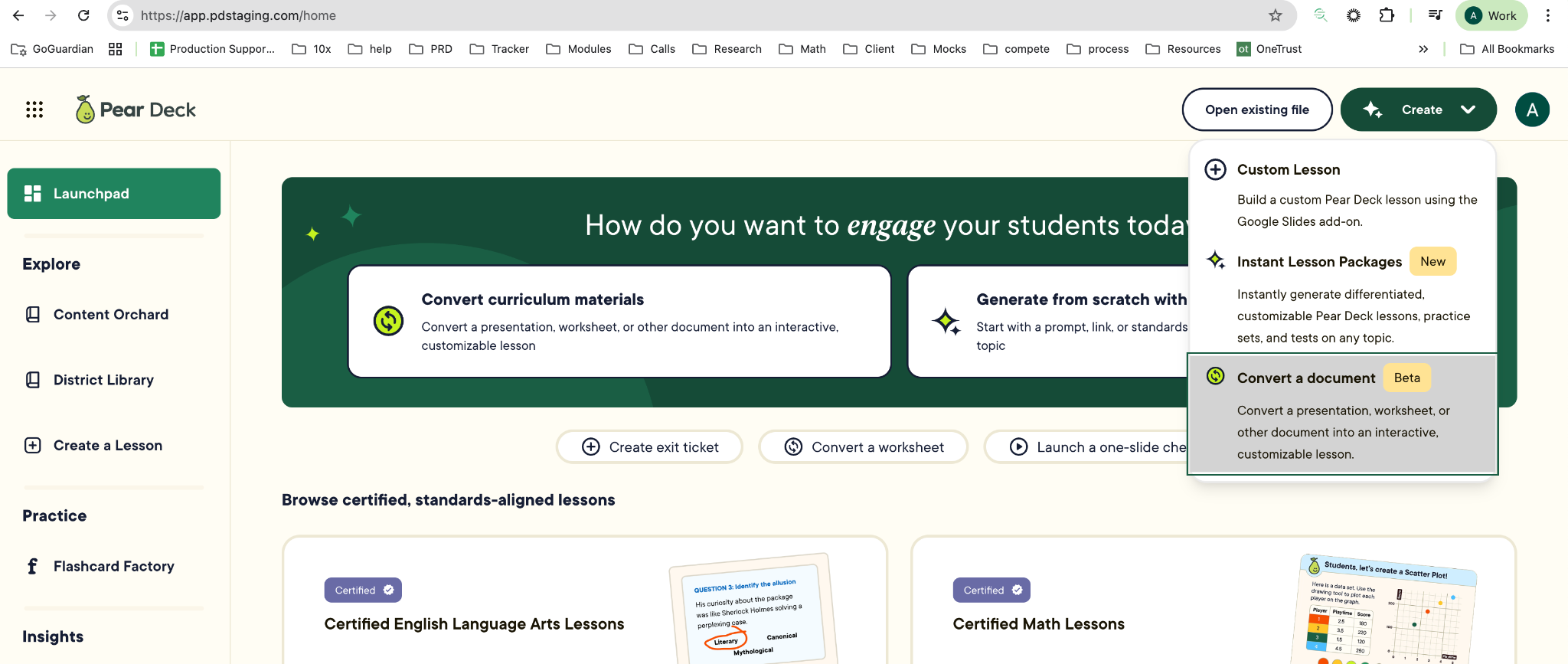This screenshot has height=664, width=1568.
Task: Select Launchpad in the sidebar
Action: click(x=114, y=194)
